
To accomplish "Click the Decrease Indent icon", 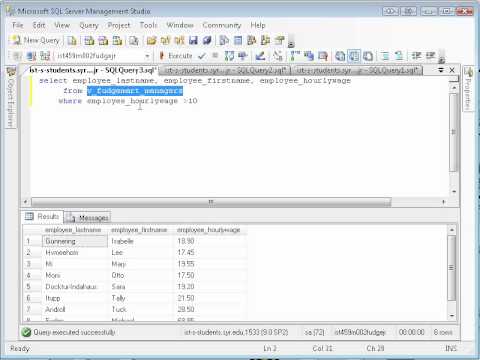I will pos(416,56).
